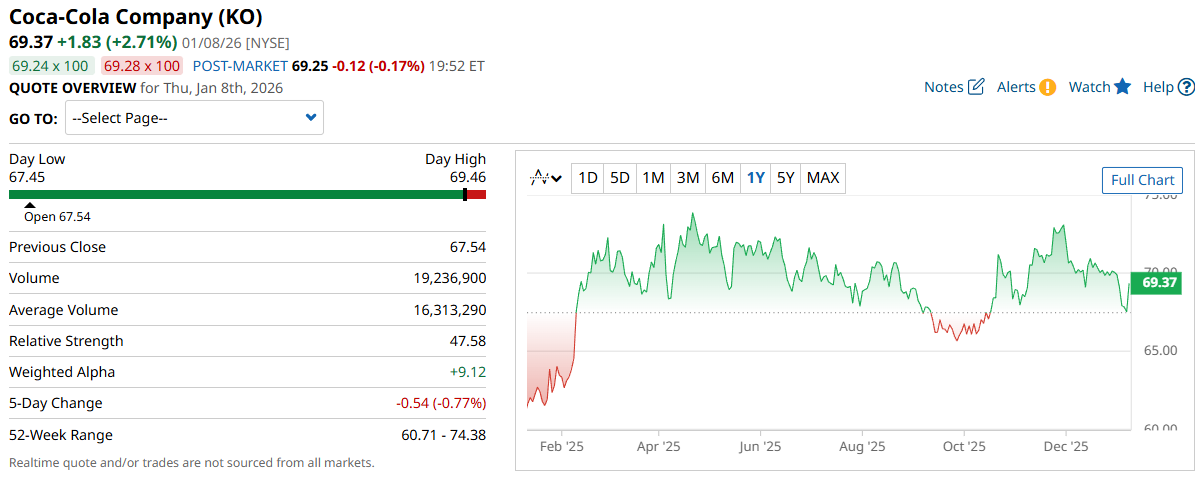Click the open price triangle marker
This screenshot has height=477, width=1199.
click(30, 205)
